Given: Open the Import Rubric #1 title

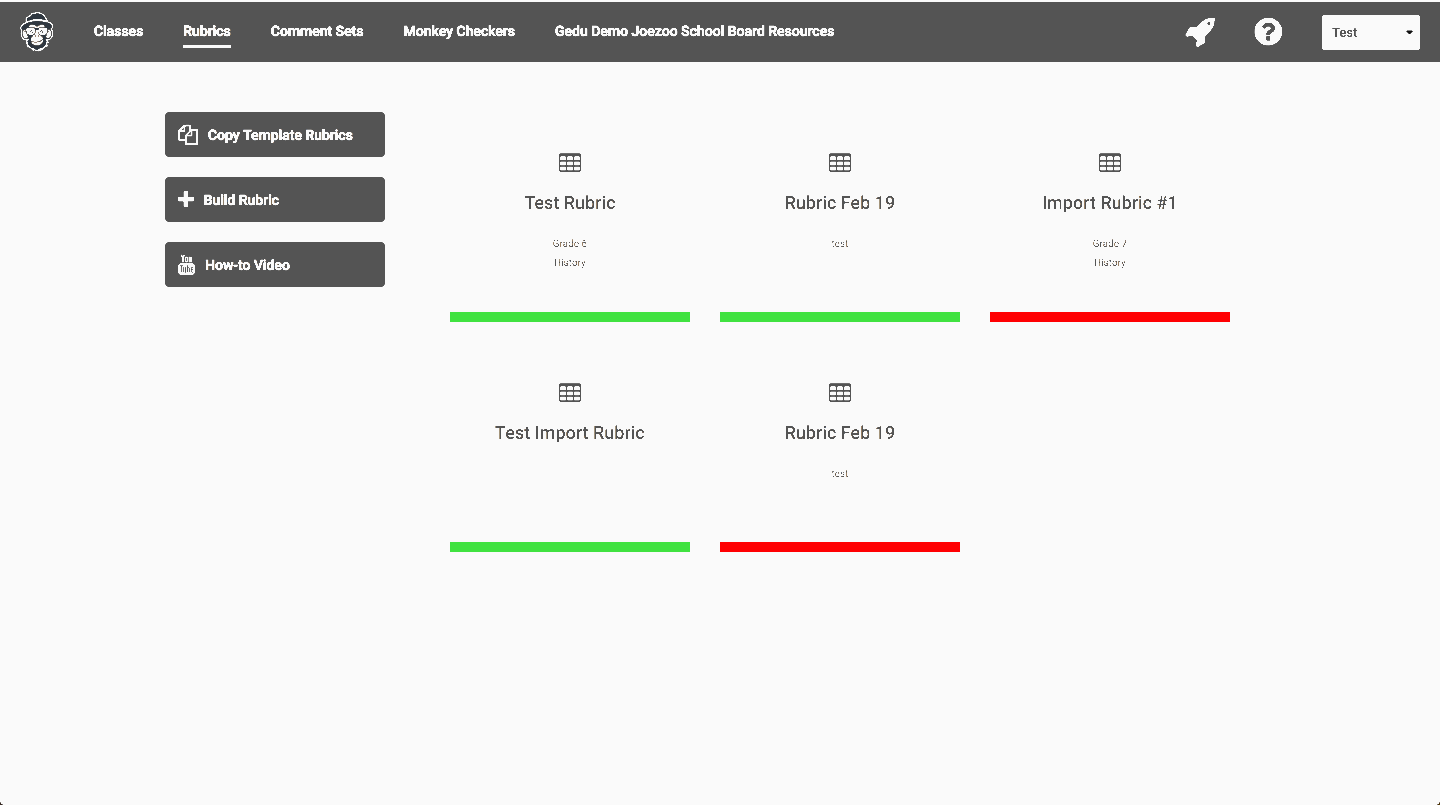Looking at the screenshot, I should (x=1110, y=203).
